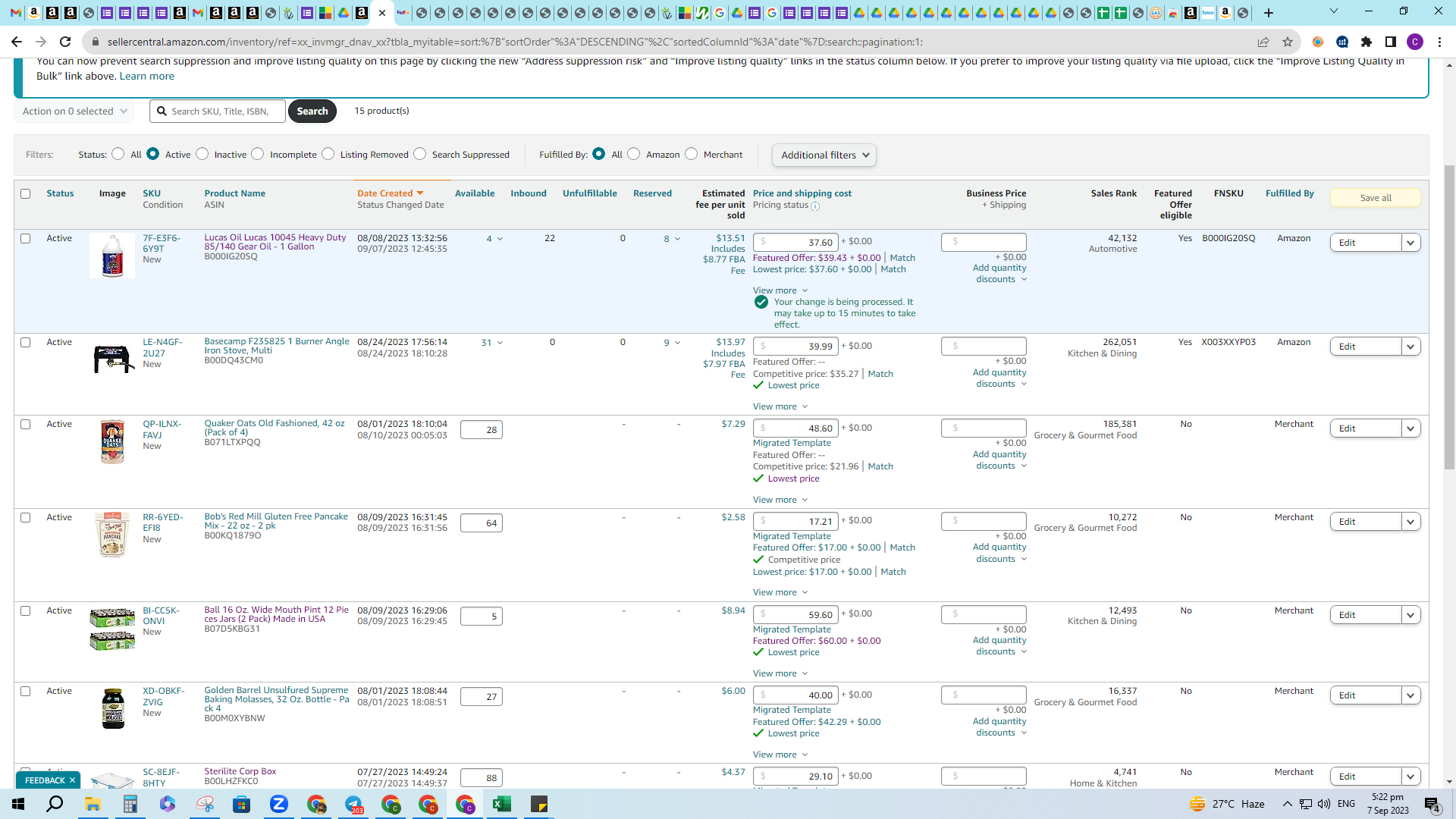Open Windows taskbar search
The image size is (1456, 819).
[55, 804]
